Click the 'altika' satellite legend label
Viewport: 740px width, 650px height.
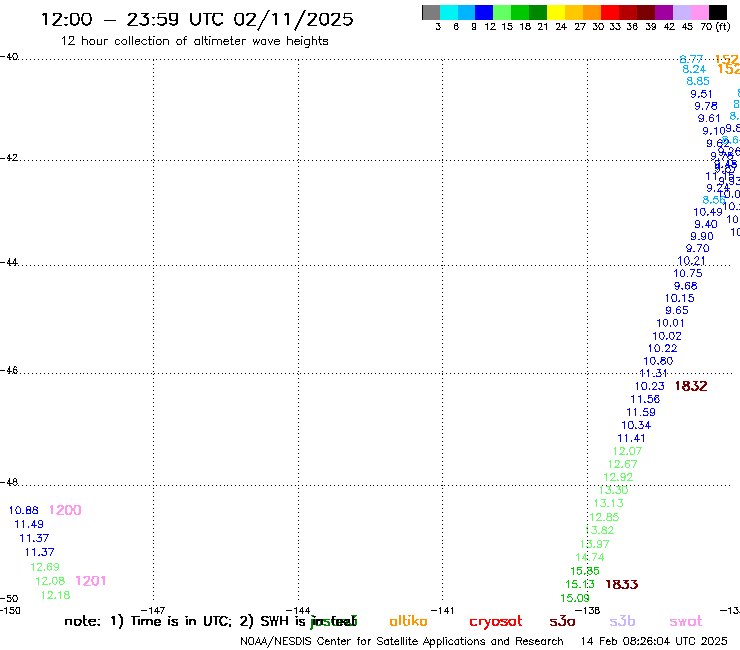pos(408,621)
